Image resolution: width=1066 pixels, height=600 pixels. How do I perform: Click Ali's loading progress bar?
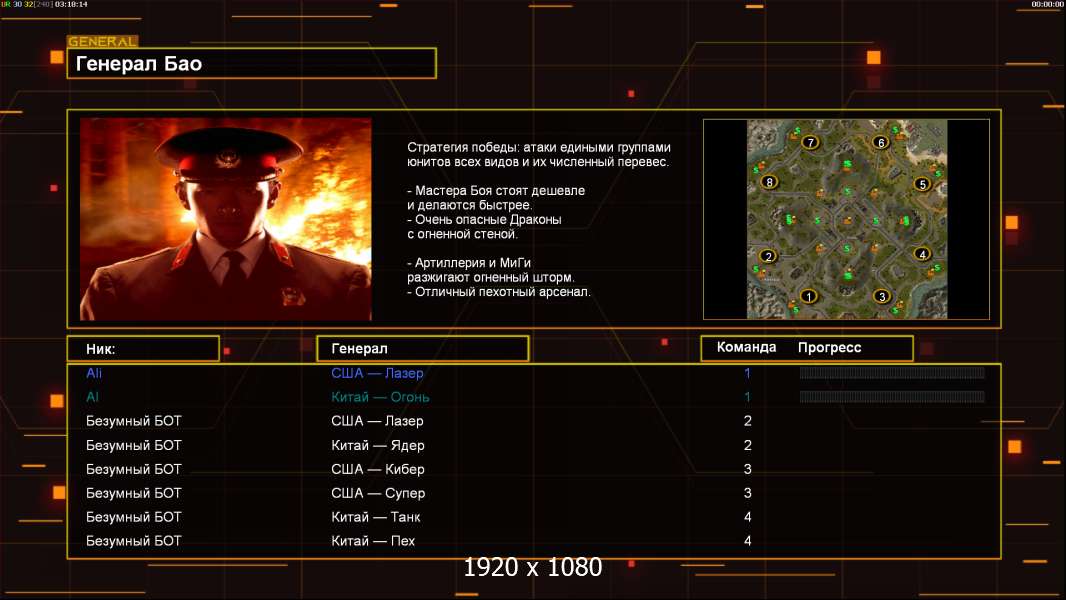892,372
